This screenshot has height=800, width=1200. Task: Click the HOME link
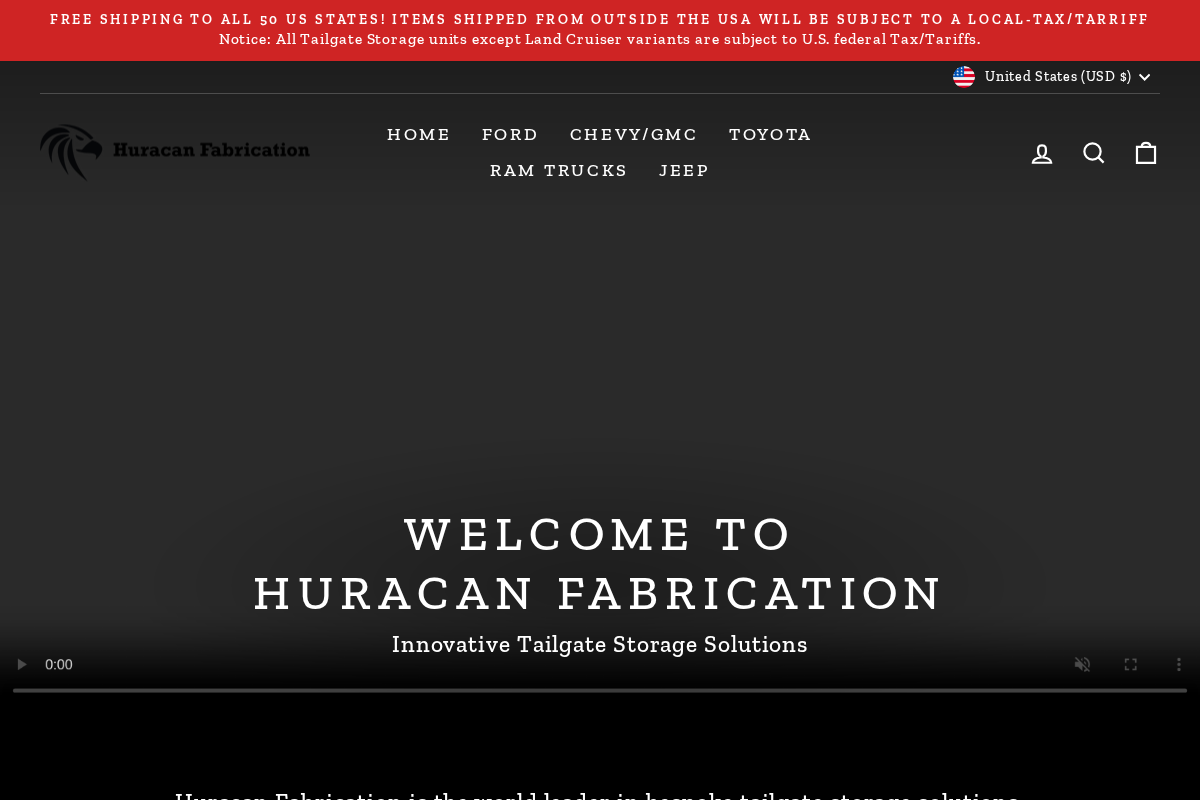419,134
